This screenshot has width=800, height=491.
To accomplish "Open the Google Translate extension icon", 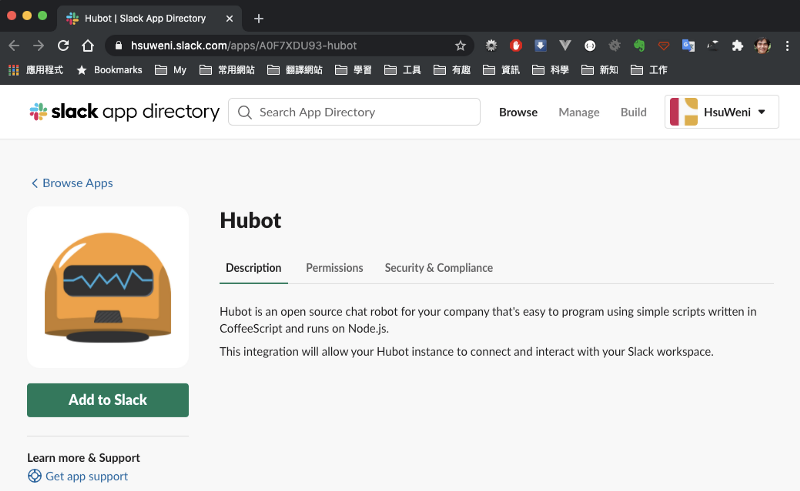I will click(688, 46).
